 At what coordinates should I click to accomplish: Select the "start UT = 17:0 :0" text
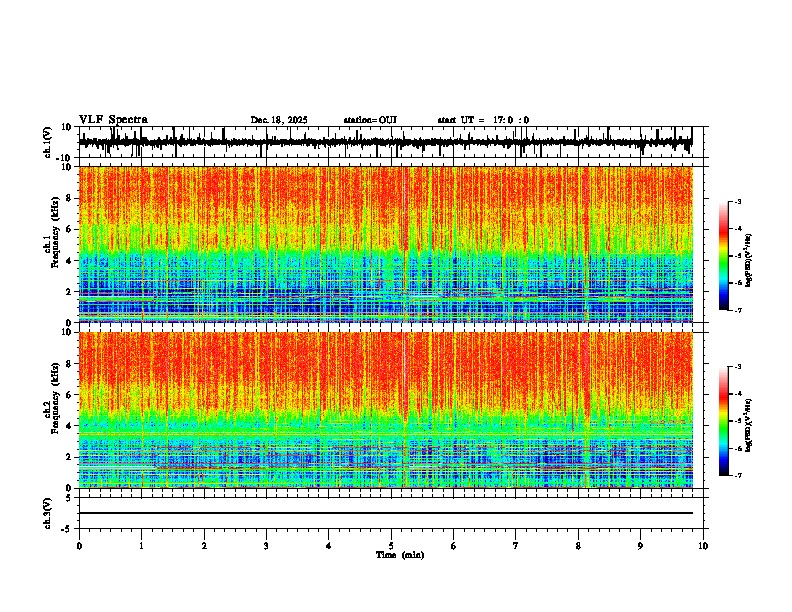click(483, 120)
